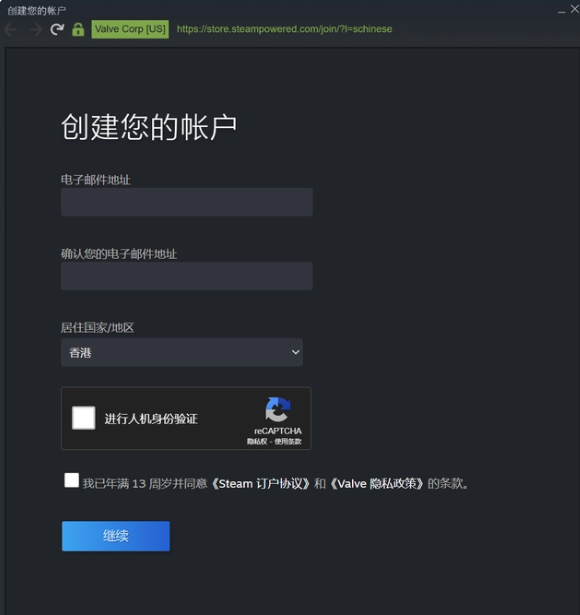Tick the age 13 agreement checkbox
This screenshot has width=580, height=615.
pos(71,480)
